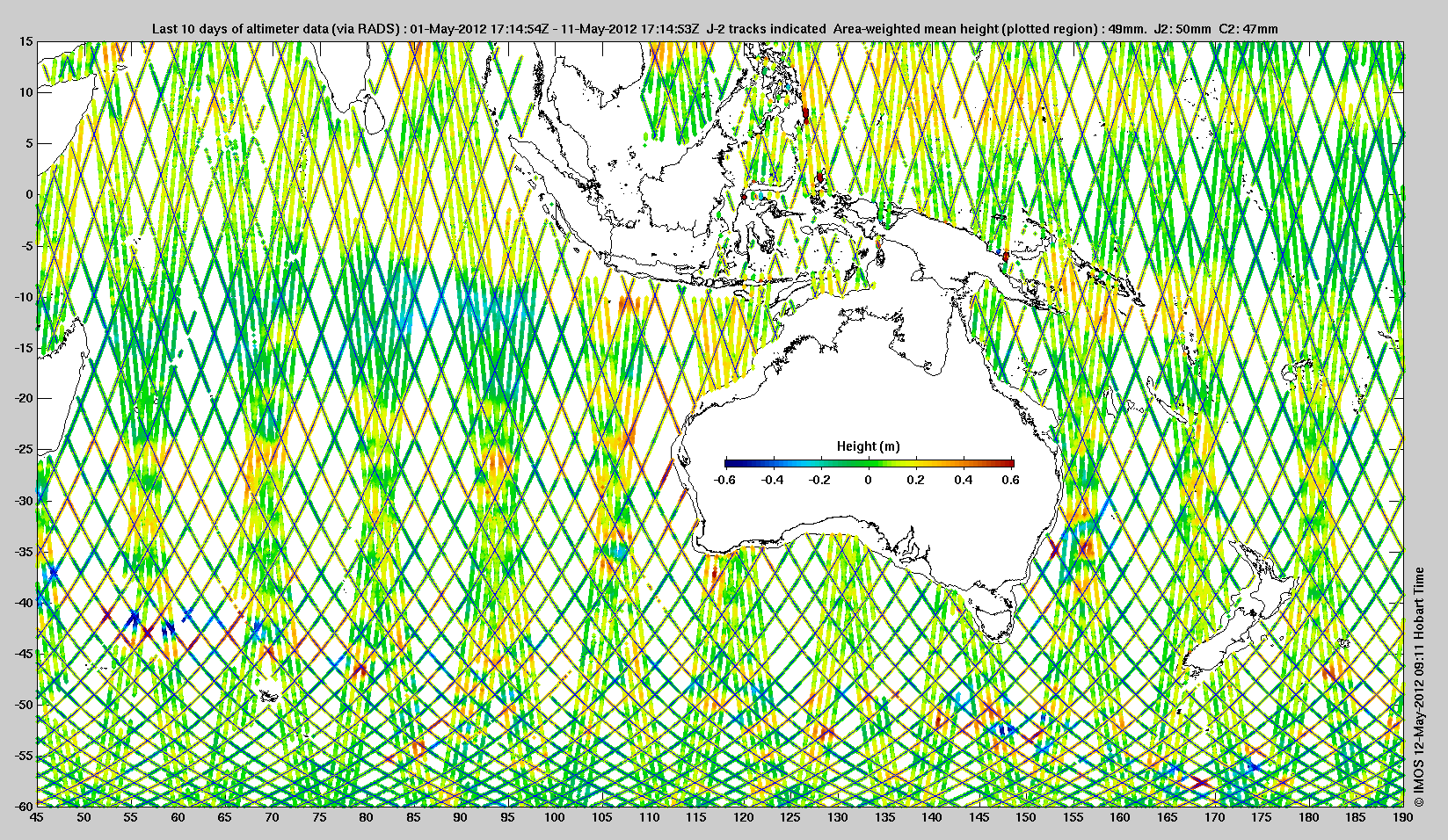Click the longitude axis label '100'
The image size is (1448, 840).
[555, 817]
